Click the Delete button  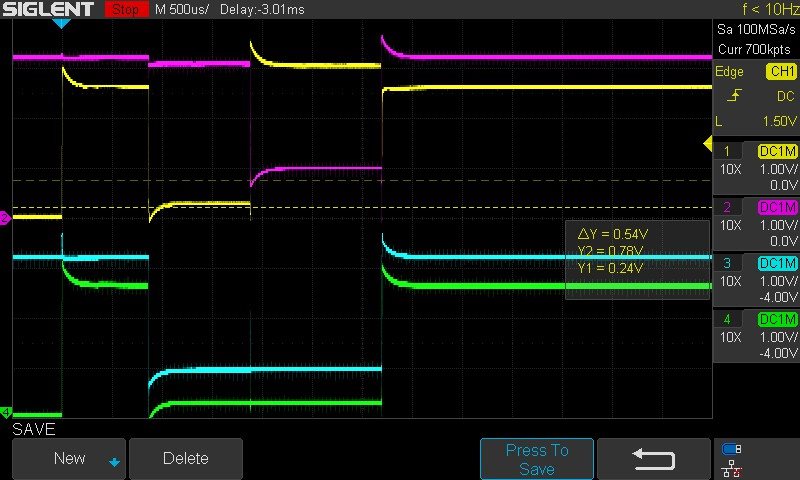(185, 459)
